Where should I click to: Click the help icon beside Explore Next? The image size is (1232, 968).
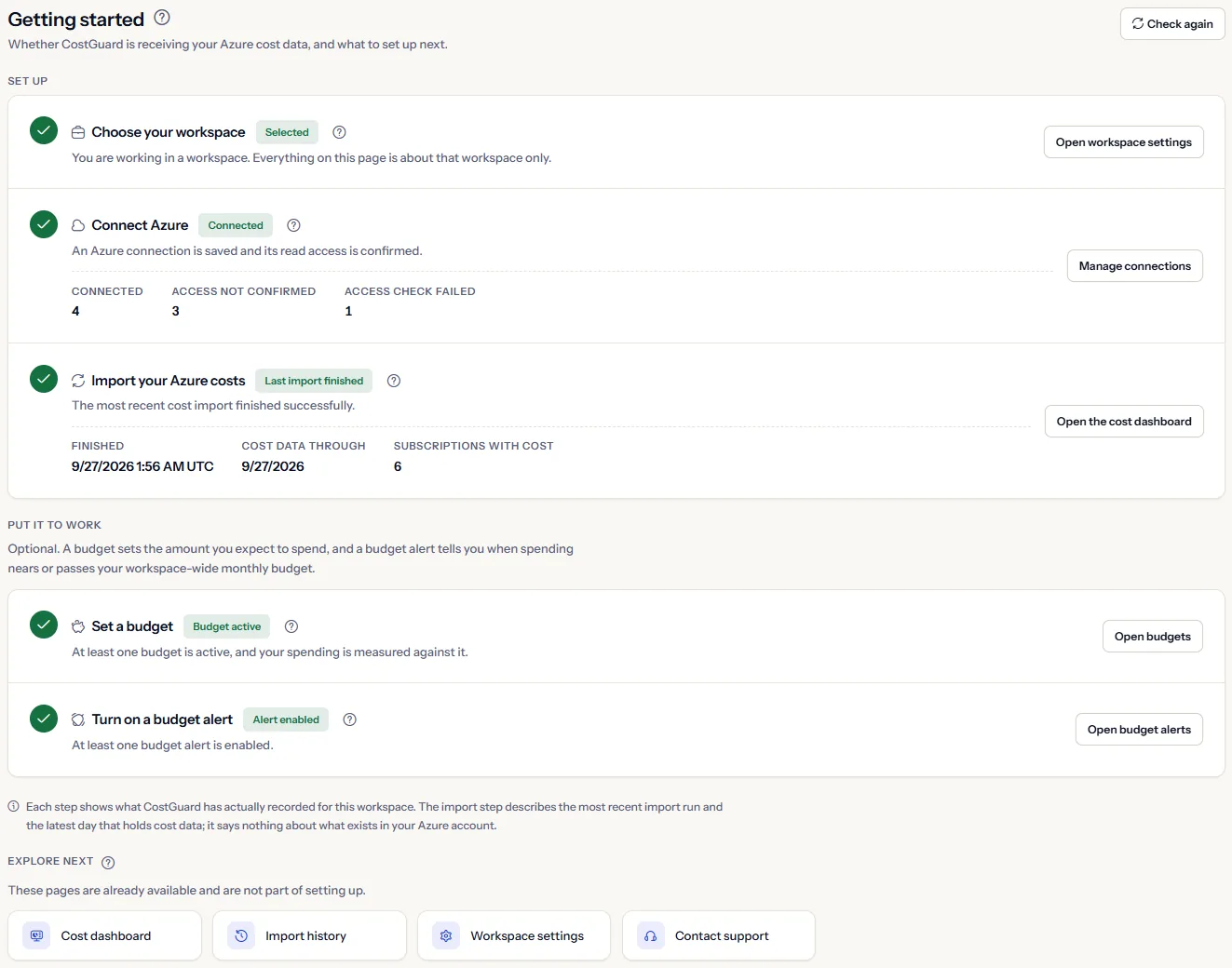coord(108,862)
